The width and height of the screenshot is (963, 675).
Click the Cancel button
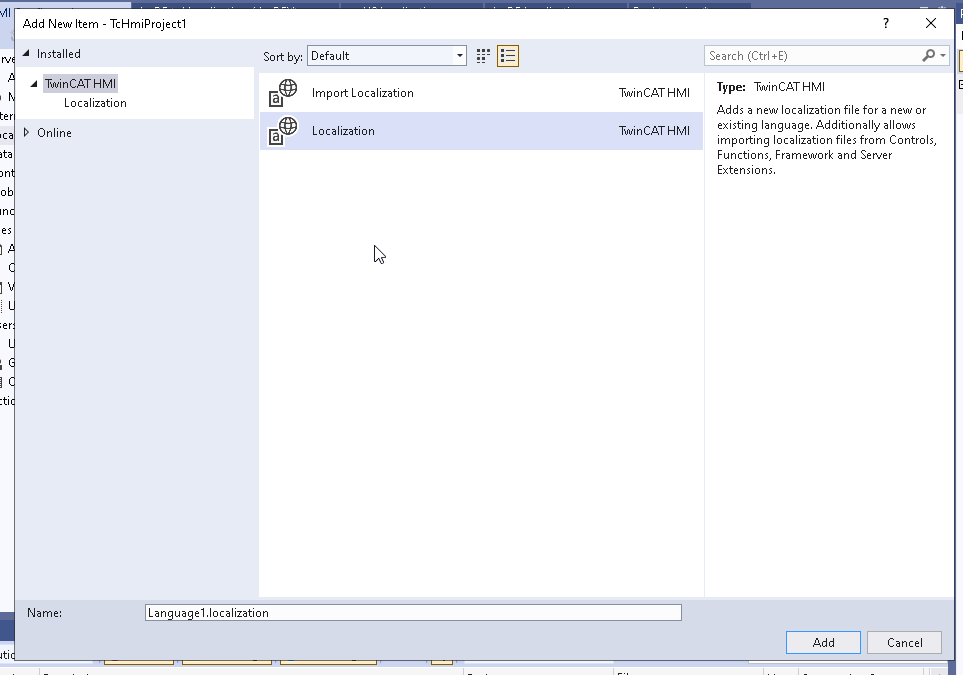point(904,642)
